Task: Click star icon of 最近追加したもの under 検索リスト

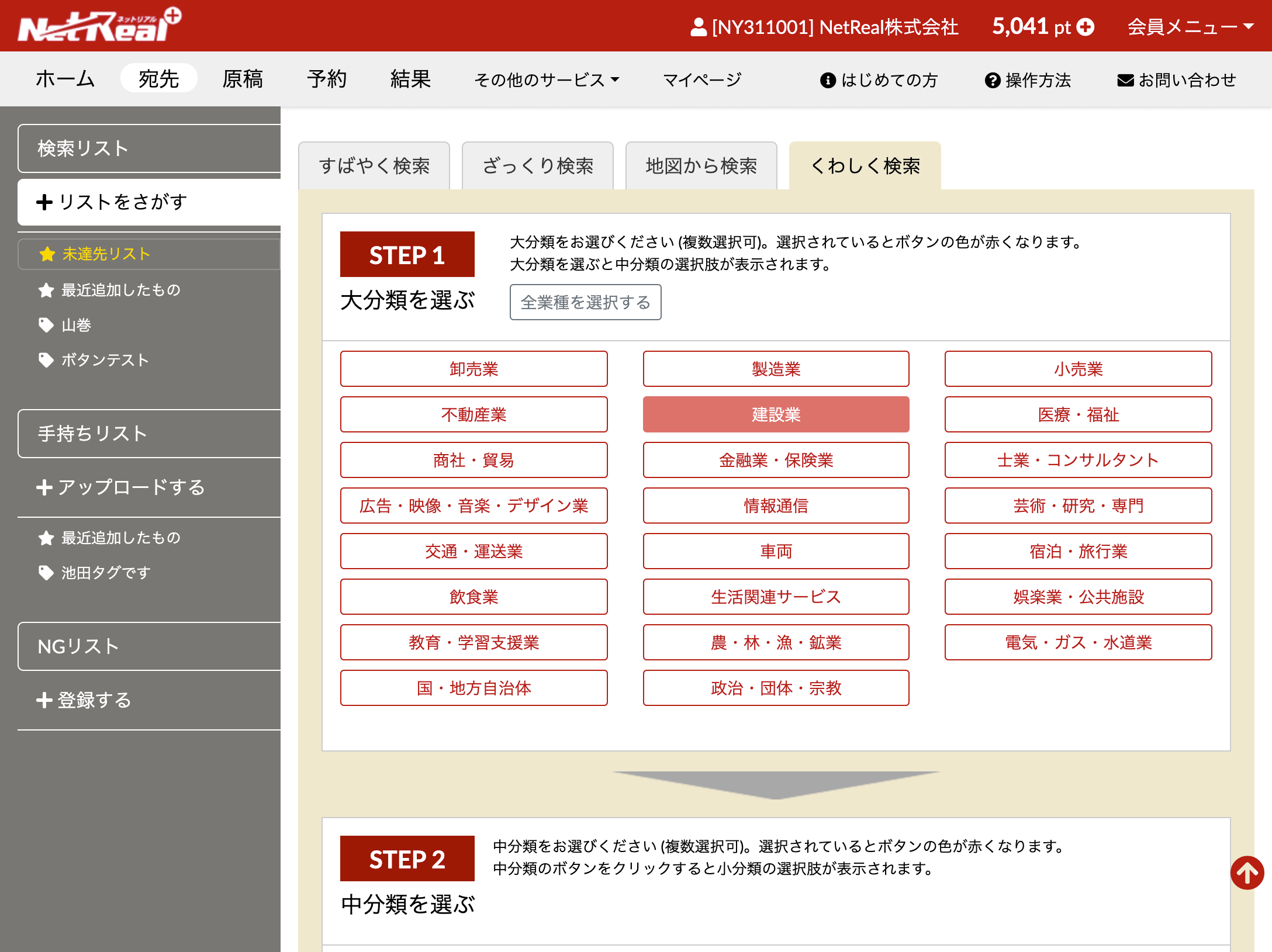Action: pos(46,290)
